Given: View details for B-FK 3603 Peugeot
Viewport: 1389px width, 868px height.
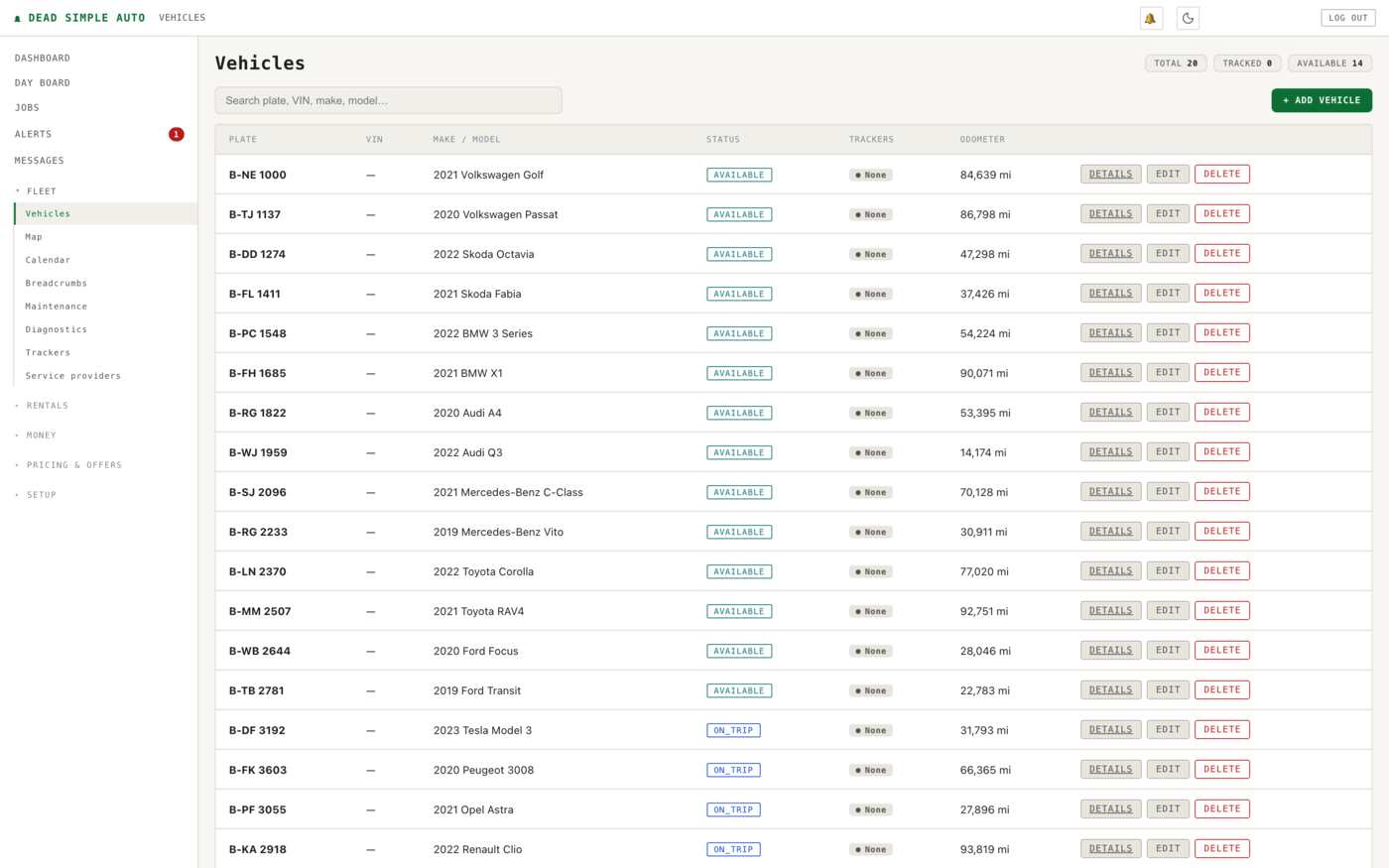Looking at the screenshot, I should 1110,769.
